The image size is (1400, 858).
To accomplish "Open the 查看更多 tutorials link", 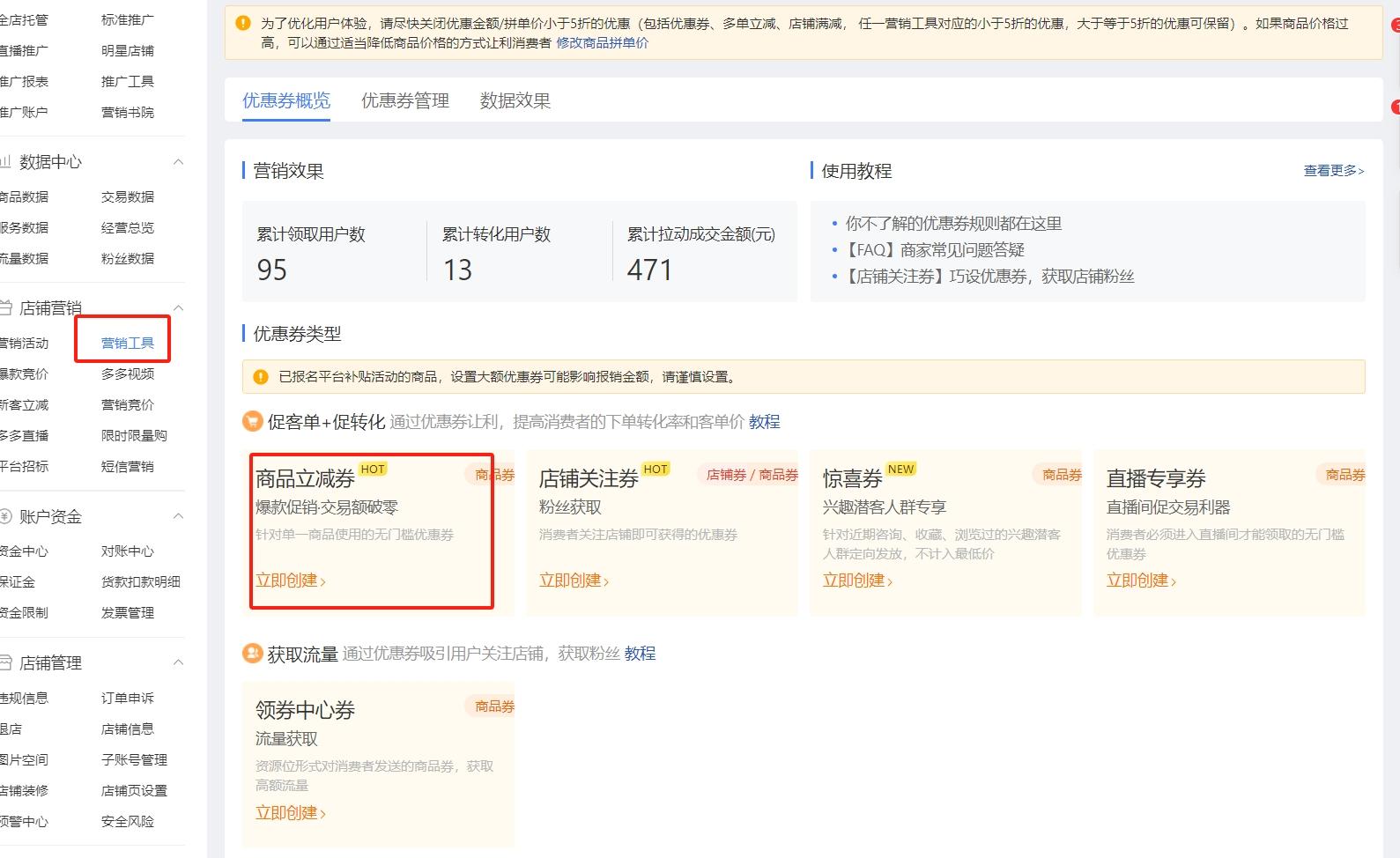I will coord(1334,171).
